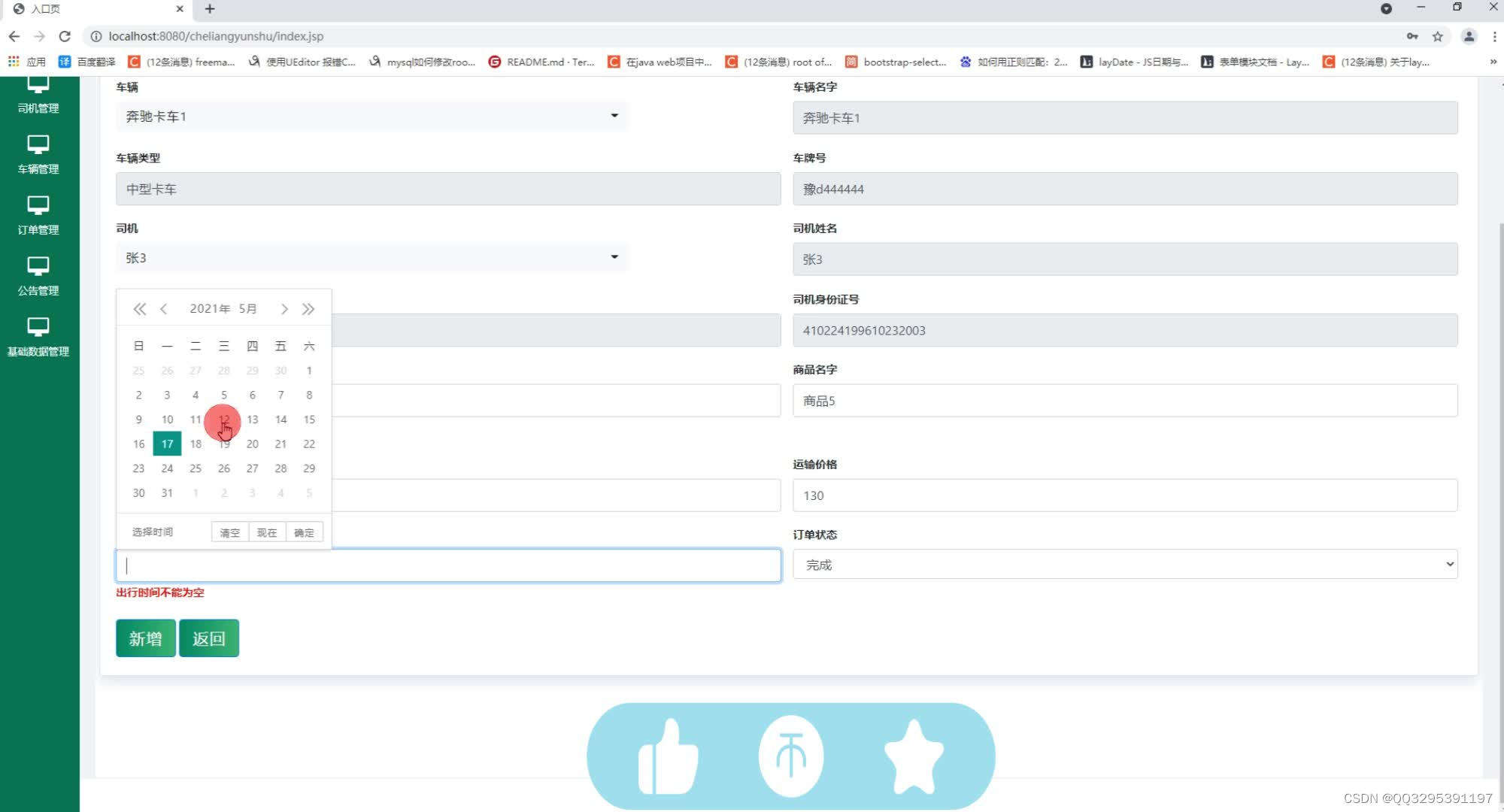Click 清空 button in date picker
The width and height of the screenshot is (1504, 812).
pyautogui.click(x=230, y=532)
